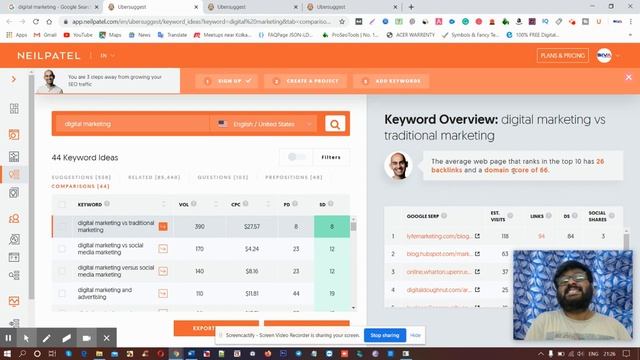This screenshot has width=640, height=360.
Task: Click the info icon beside SD header
Action: click(331, 204)
